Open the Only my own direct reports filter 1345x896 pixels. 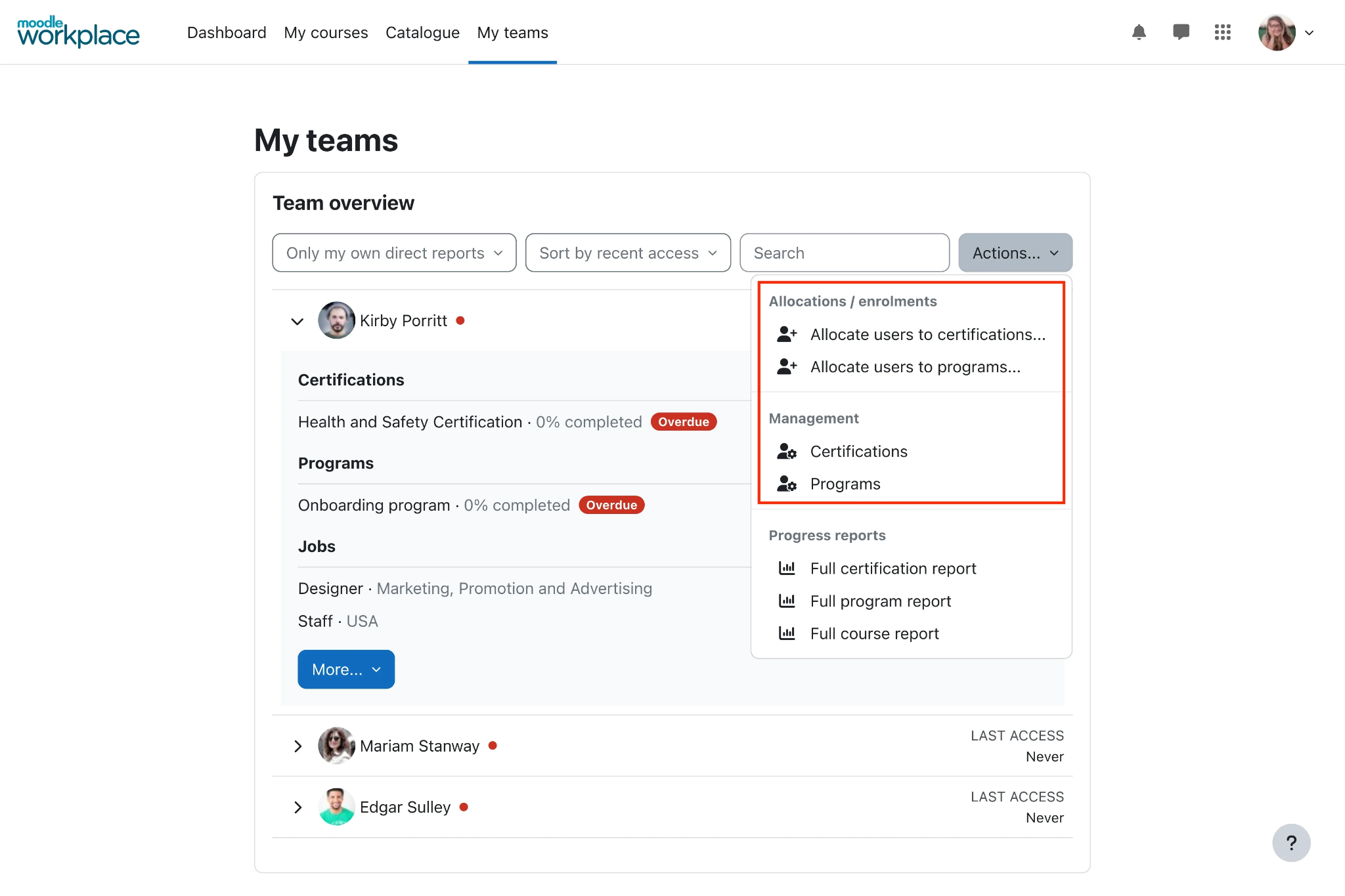(x=394, y=252)
